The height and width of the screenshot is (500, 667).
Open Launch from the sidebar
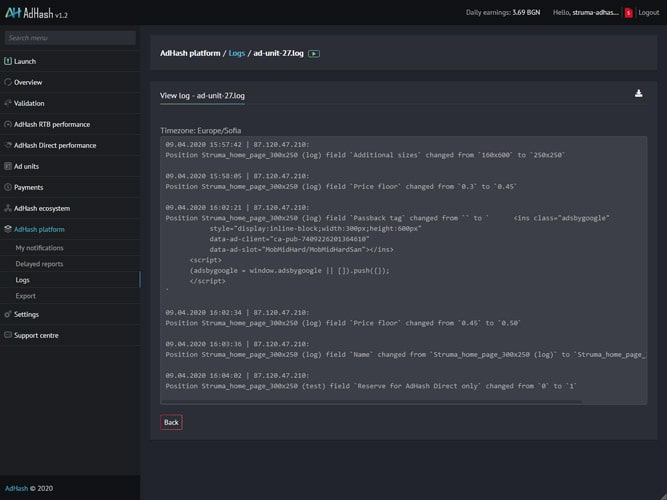click(x=25, y=61)
